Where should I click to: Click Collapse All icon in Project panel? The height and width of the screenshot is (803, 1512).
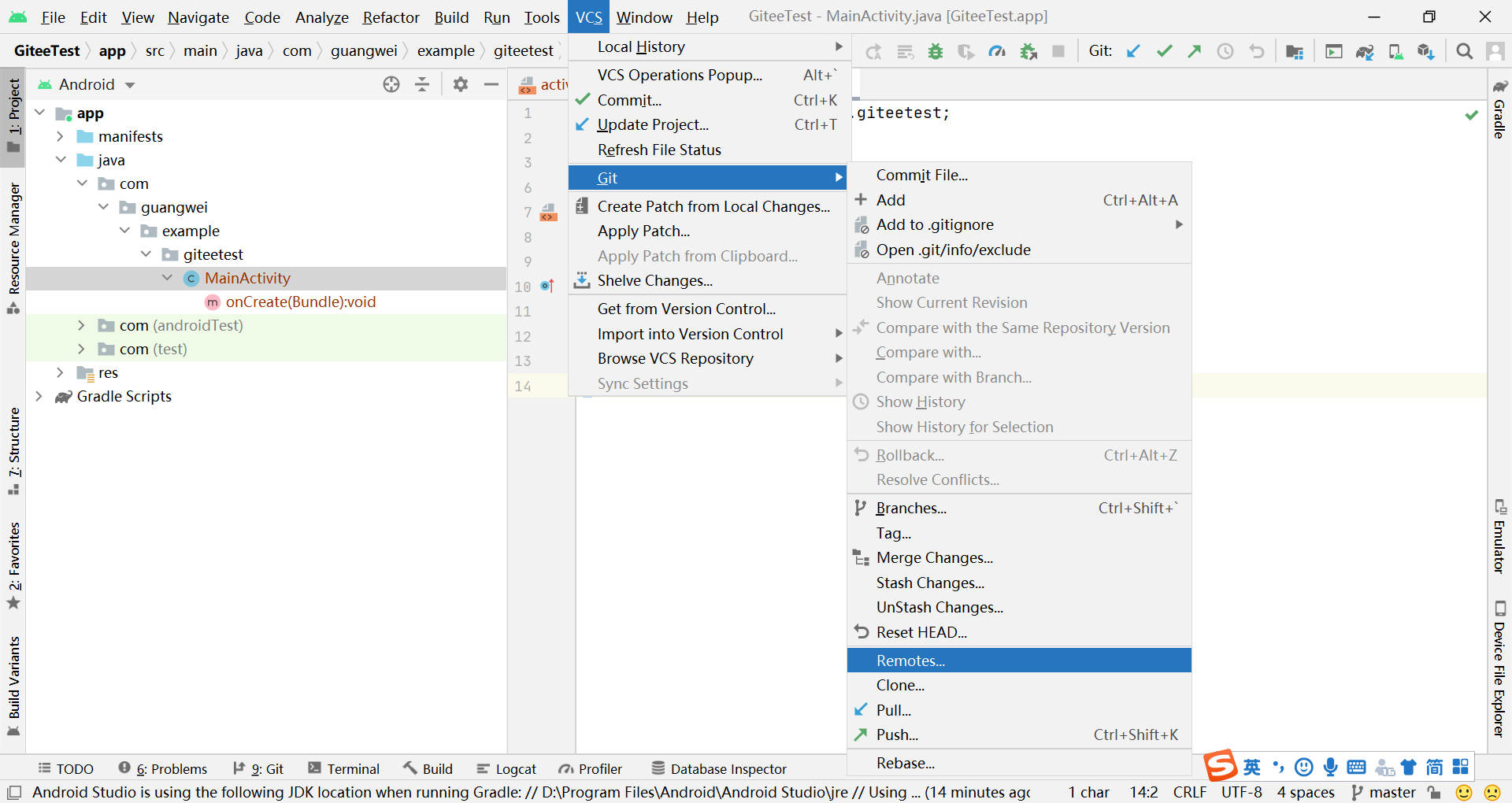coord(422,84)
